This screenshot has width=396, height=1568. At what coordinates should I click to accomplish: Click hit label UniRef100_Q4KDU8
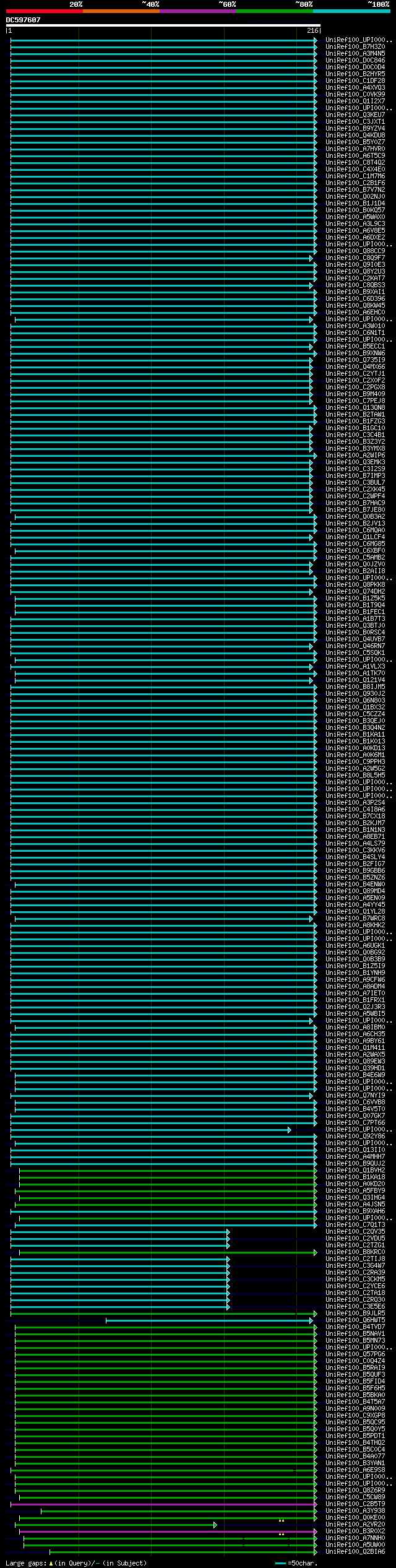(x=355, y=135)
